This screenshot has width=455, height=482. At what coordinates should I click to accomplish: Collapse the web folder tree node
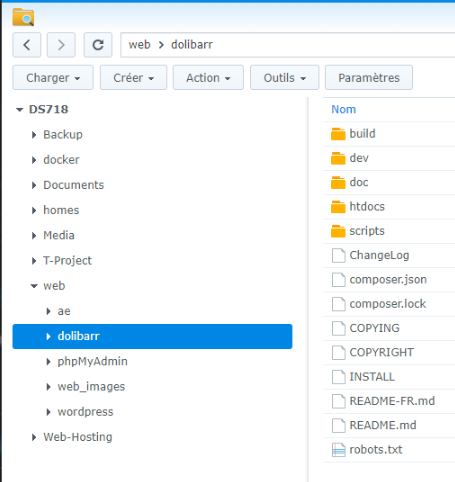(x=34, y=286)
